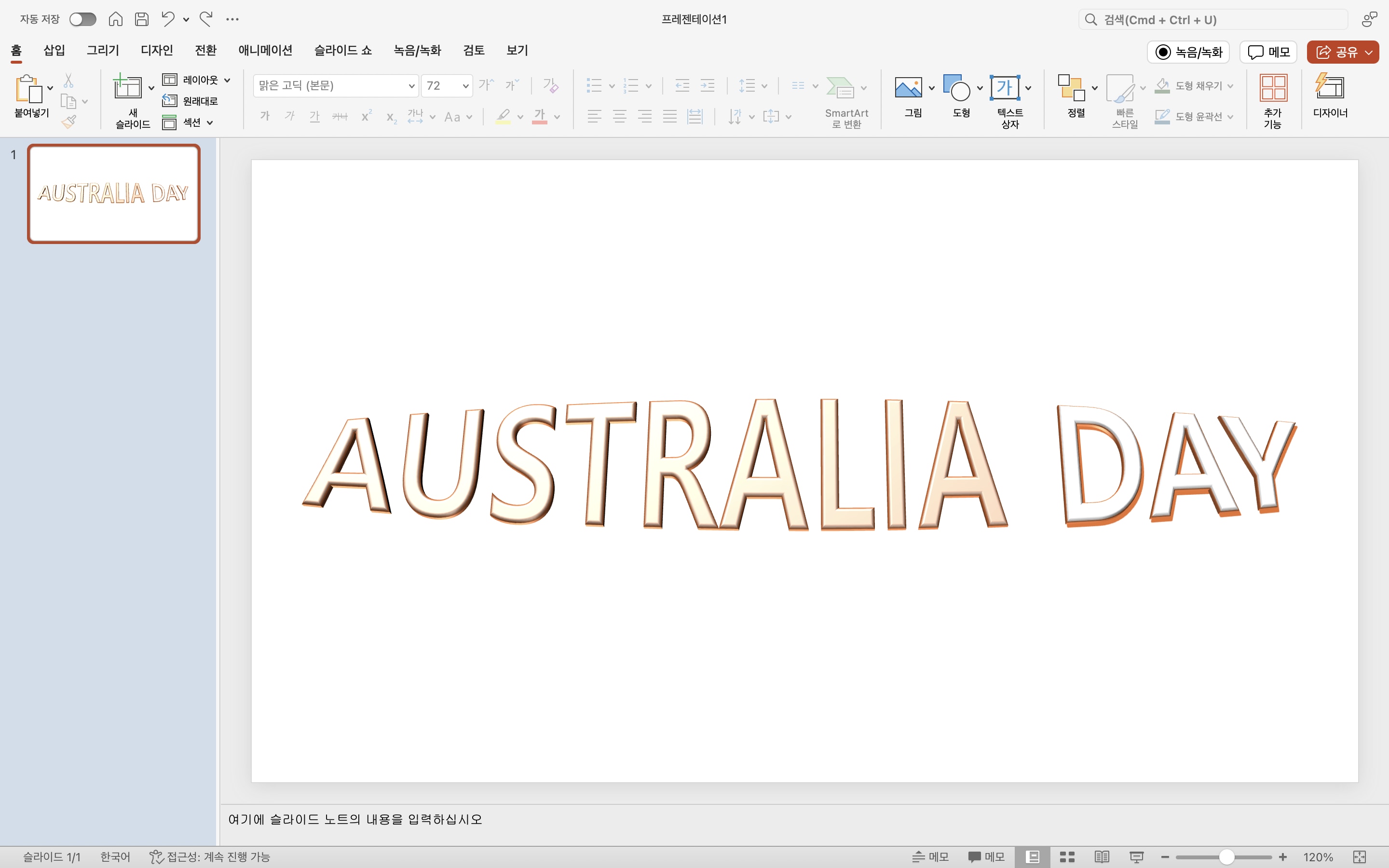Toggle bold formatting on selected text
1389x868 pixels.
pyautogui.click(x=265, y=117)
